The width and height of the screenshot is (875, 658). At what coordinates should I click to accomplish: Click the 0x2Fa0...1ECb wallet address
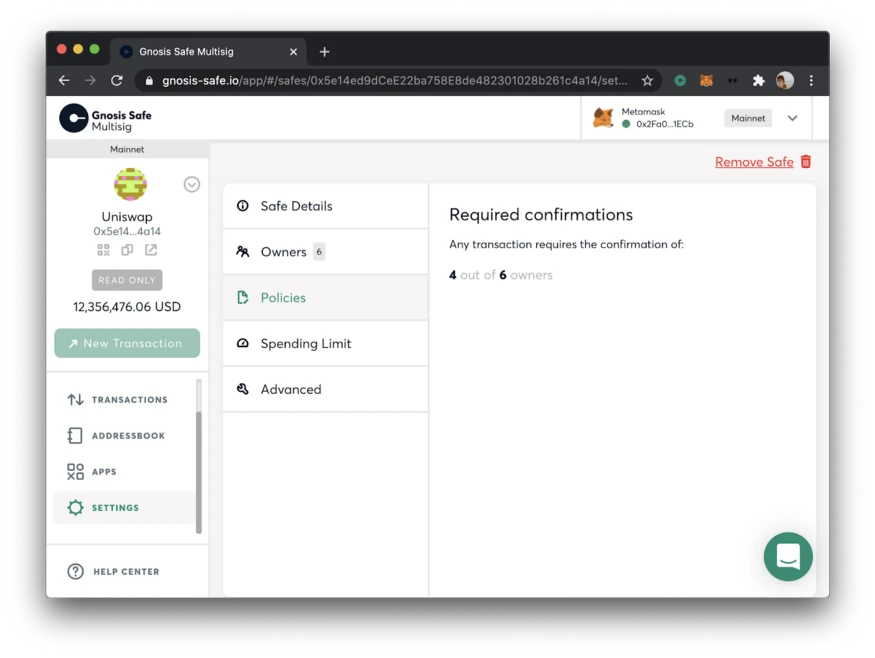[x=665, y=124]
